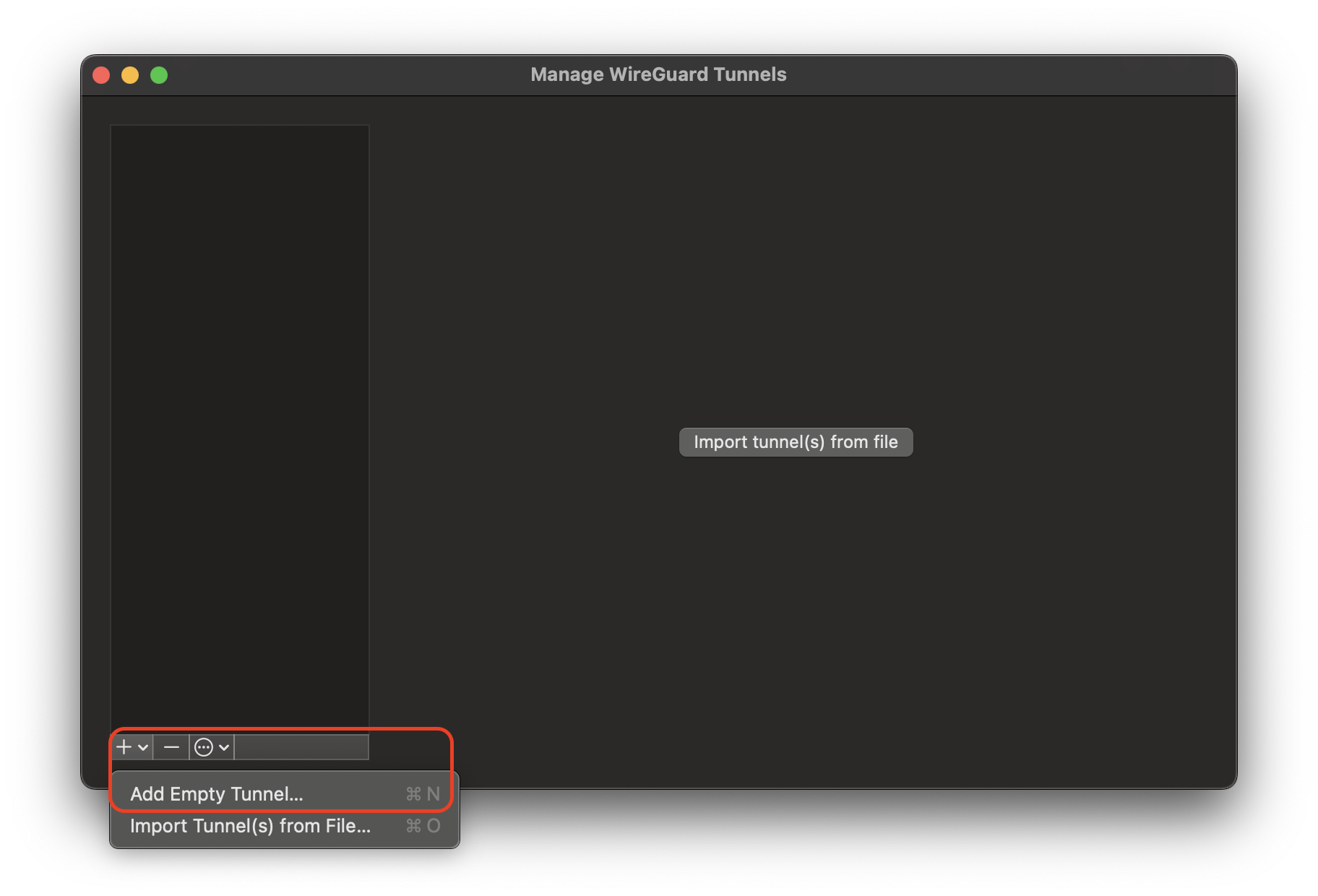Choose Add Empty Tunnel… menu item
The height and width of the screenshot is (896, 1318).
(x=285, y=794)
